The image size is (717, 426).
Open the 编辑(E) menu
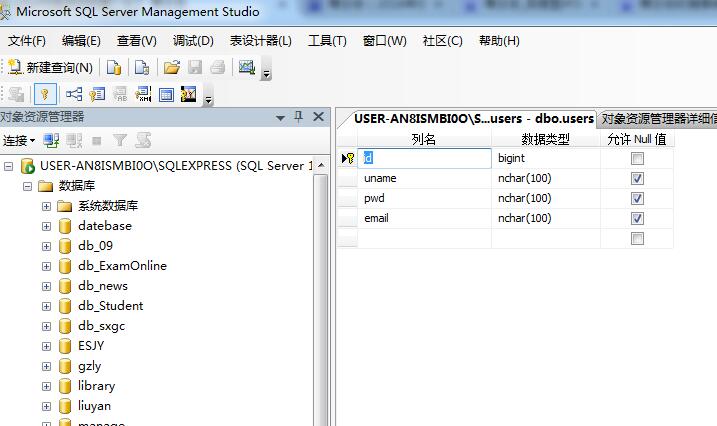(81, 41)
